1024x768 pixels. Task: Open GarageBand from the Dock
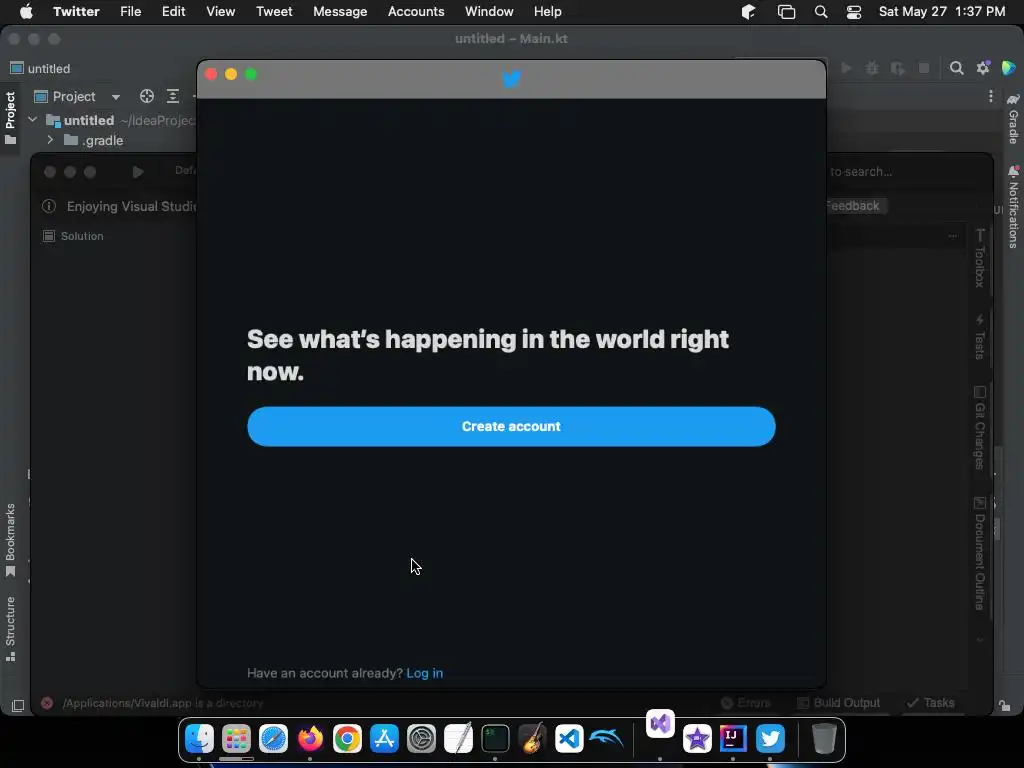pyautogui.click(x=532, y=739)
